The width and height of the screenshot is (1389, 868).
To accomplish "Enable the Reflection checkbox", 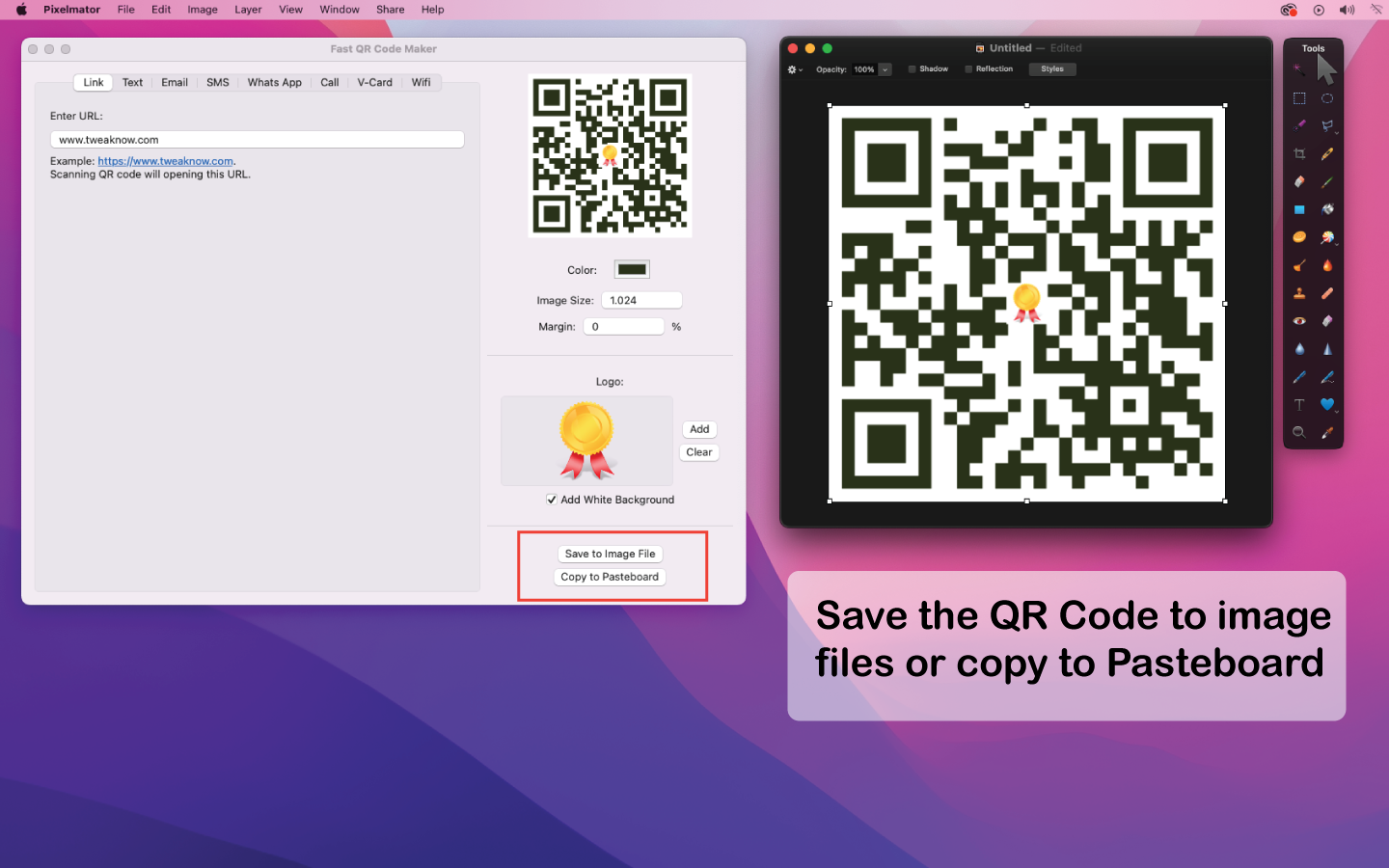I will 968,69.
